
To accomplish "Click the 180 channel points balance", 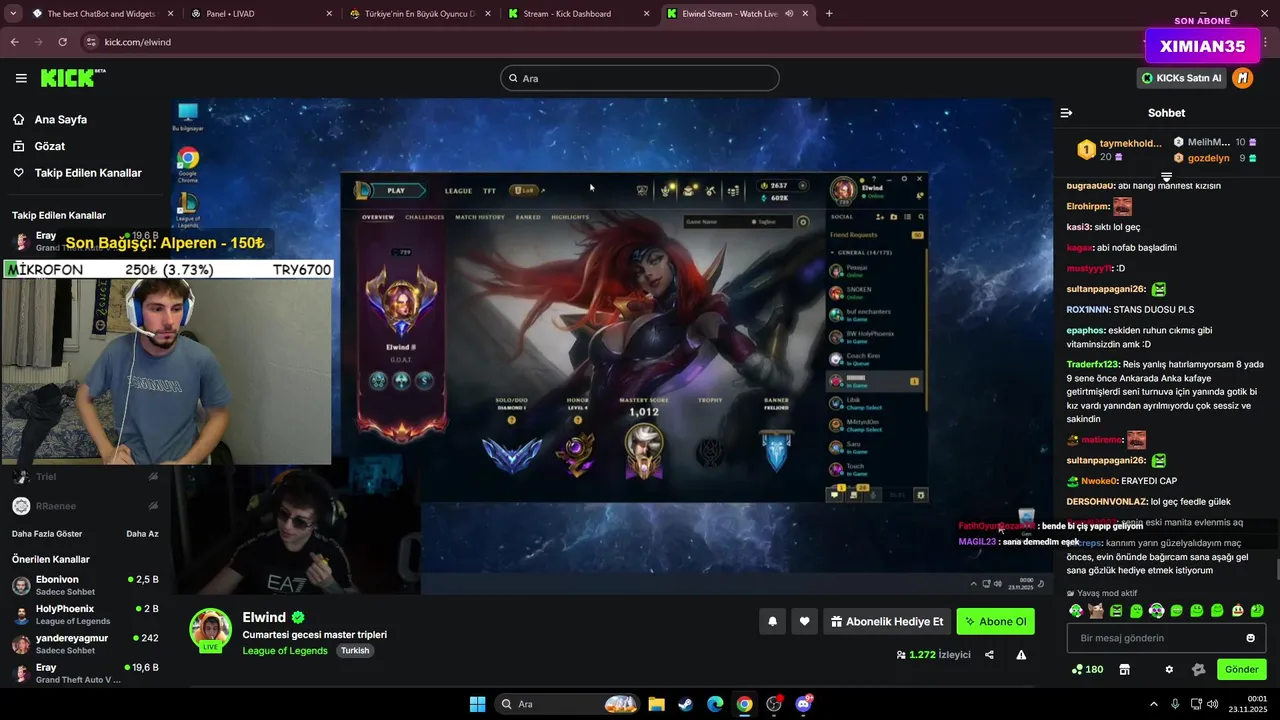I will pos(1087,669).
